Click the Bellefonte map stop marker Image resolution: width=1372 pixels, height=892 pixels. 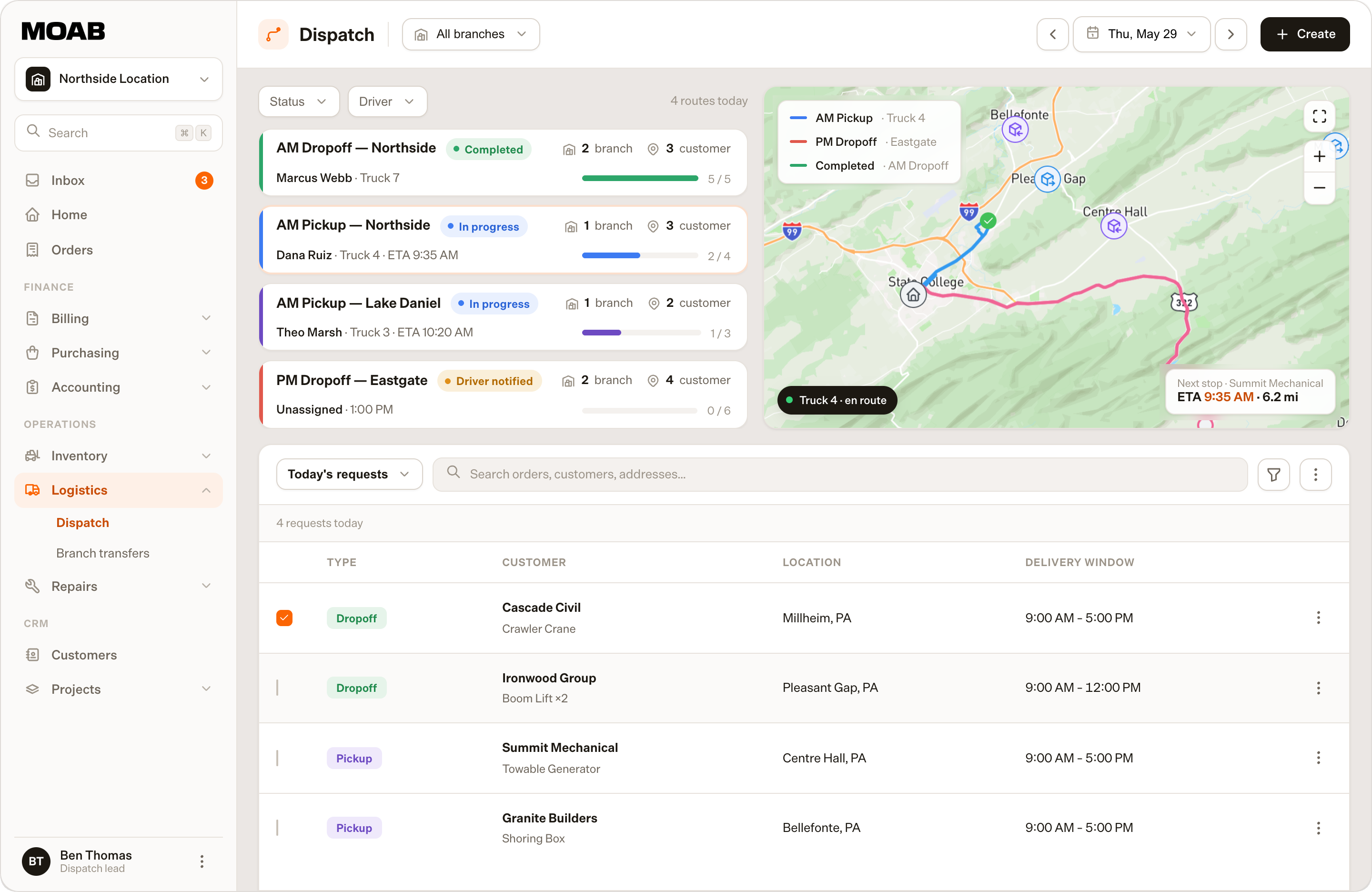[1015, 129]
